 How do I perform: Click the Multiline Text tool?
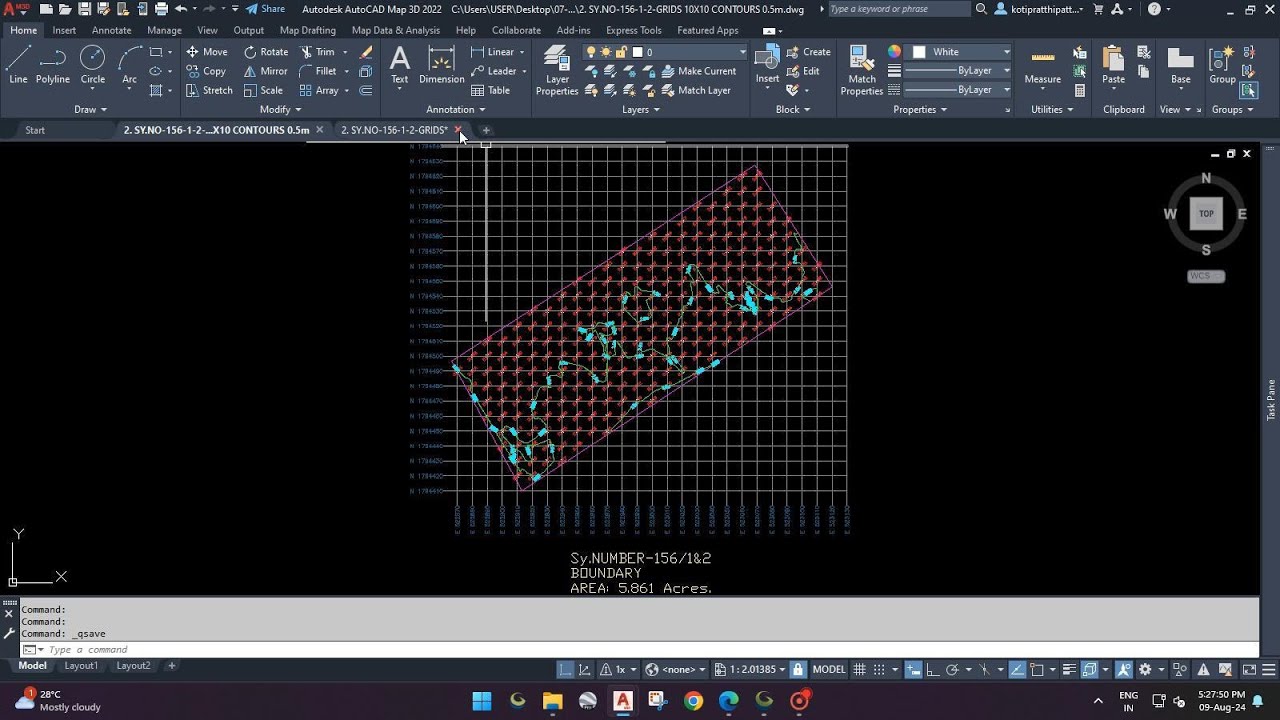click(399, 65)
